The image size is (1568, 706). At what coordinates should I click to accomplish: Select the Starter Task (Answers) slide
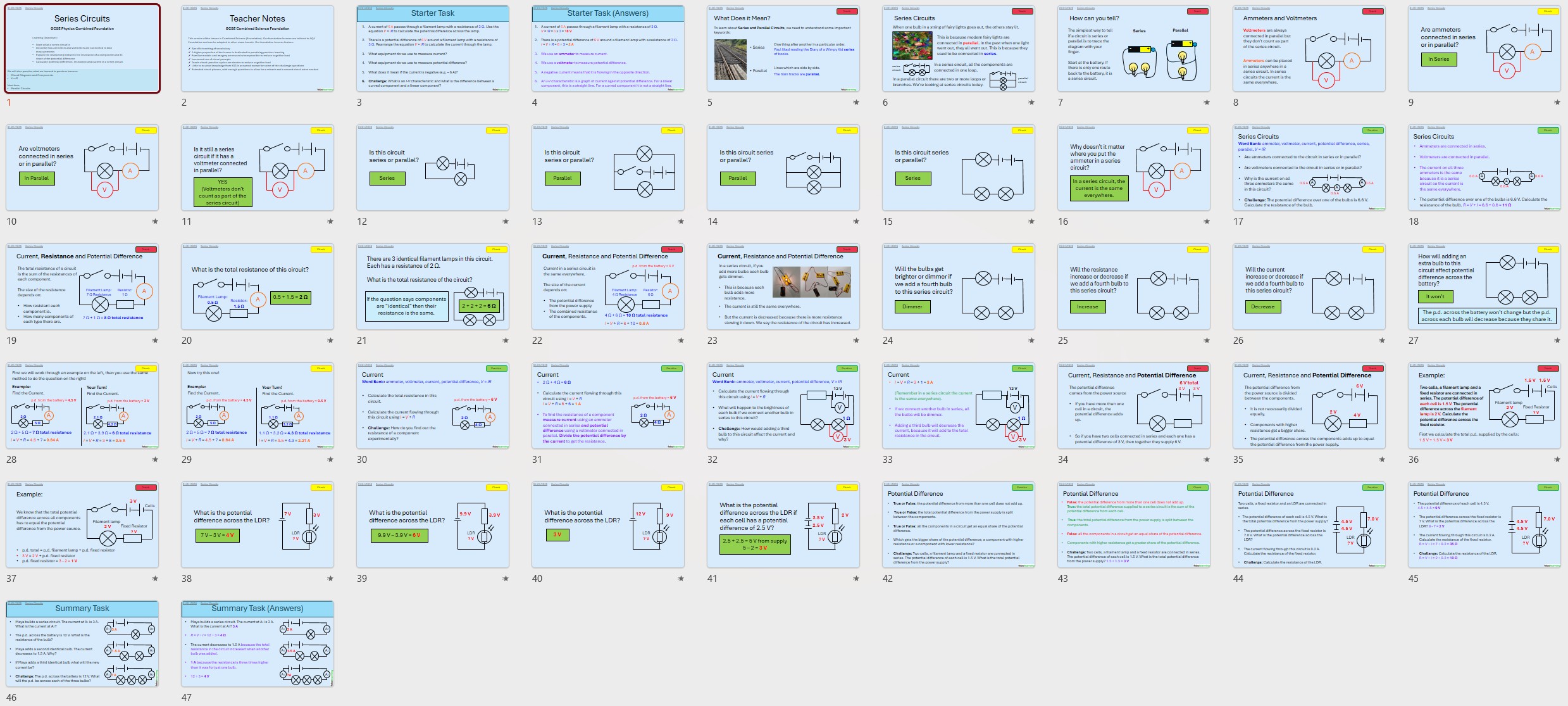click(607, 49)
